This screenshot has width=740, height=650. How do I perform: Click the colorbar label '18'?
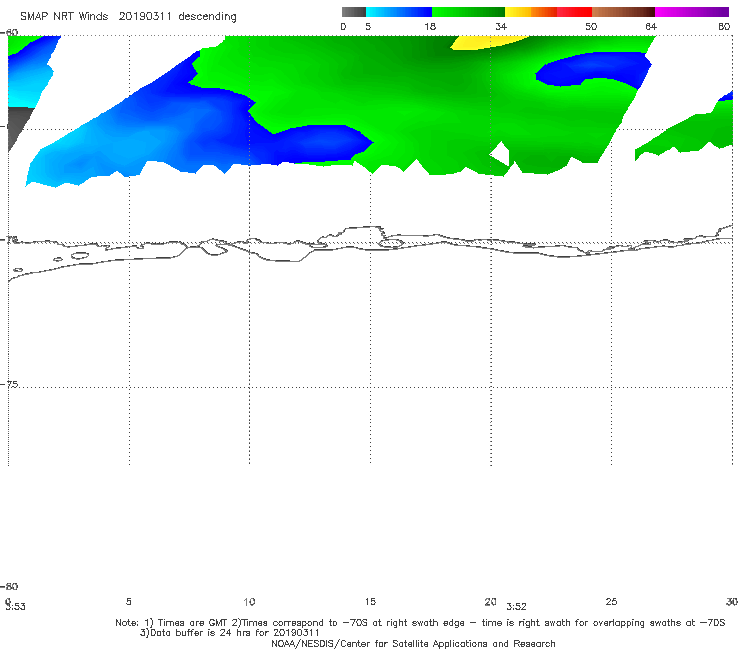click(430, 27)
